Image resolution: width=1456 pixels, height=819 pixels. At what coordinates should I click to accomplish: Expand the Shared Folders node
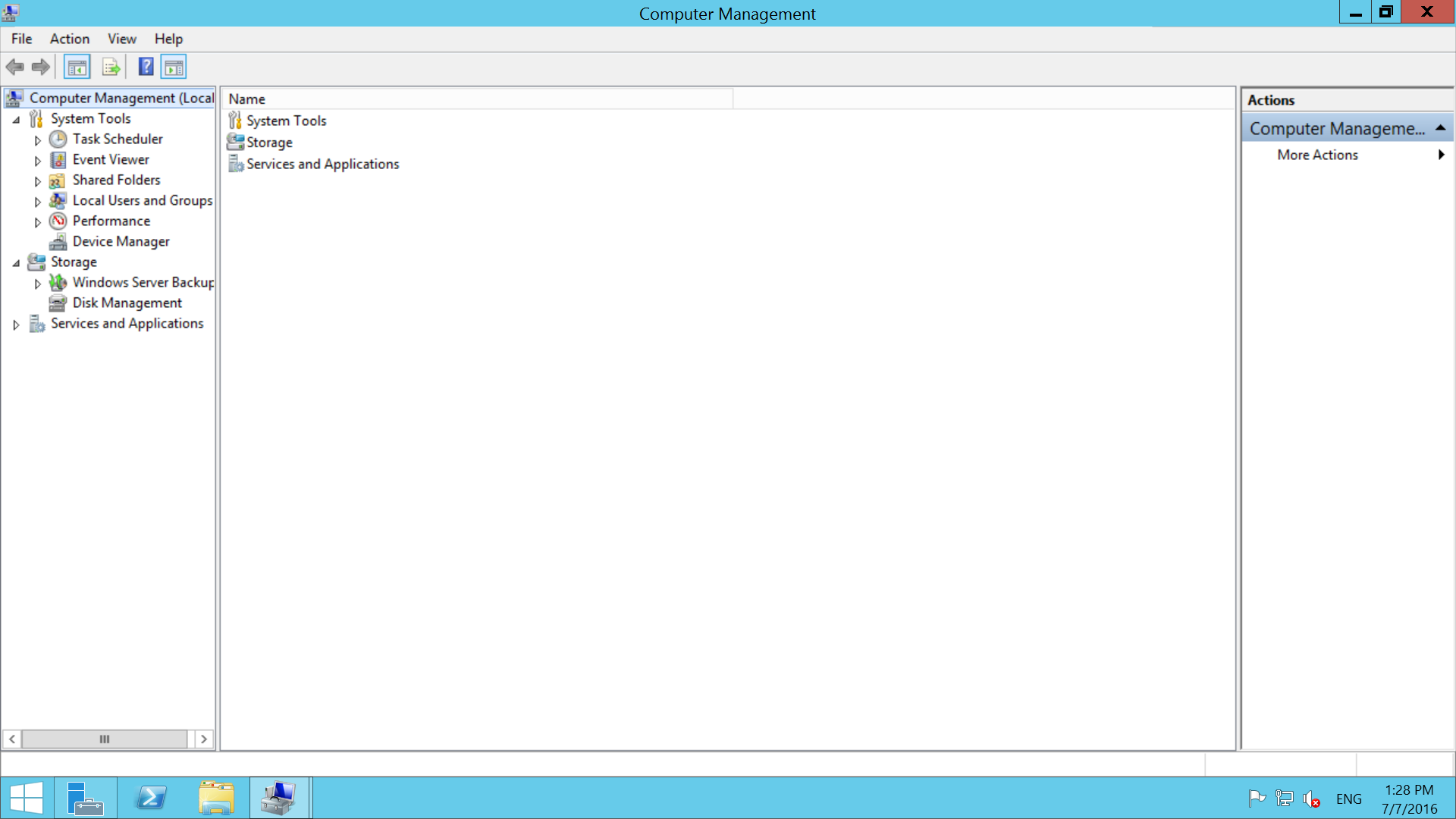37,181
